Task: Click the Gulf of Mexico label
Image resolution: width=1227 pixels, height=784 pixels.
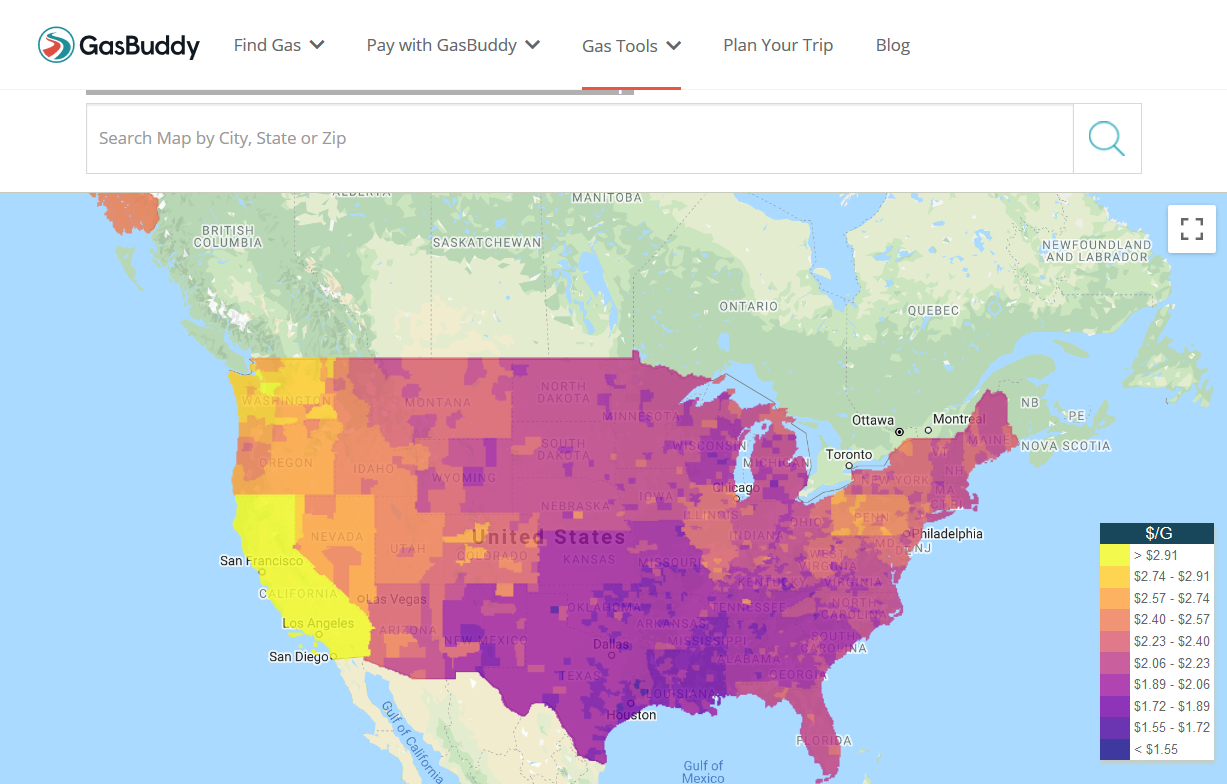Action: [x=703, y=770]
